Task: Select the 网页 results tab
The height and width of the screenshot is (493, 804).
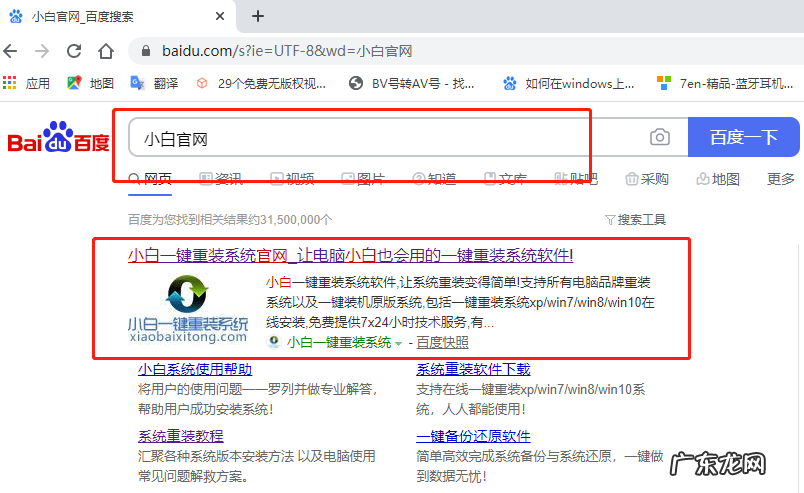Action: tap(150, 179)
